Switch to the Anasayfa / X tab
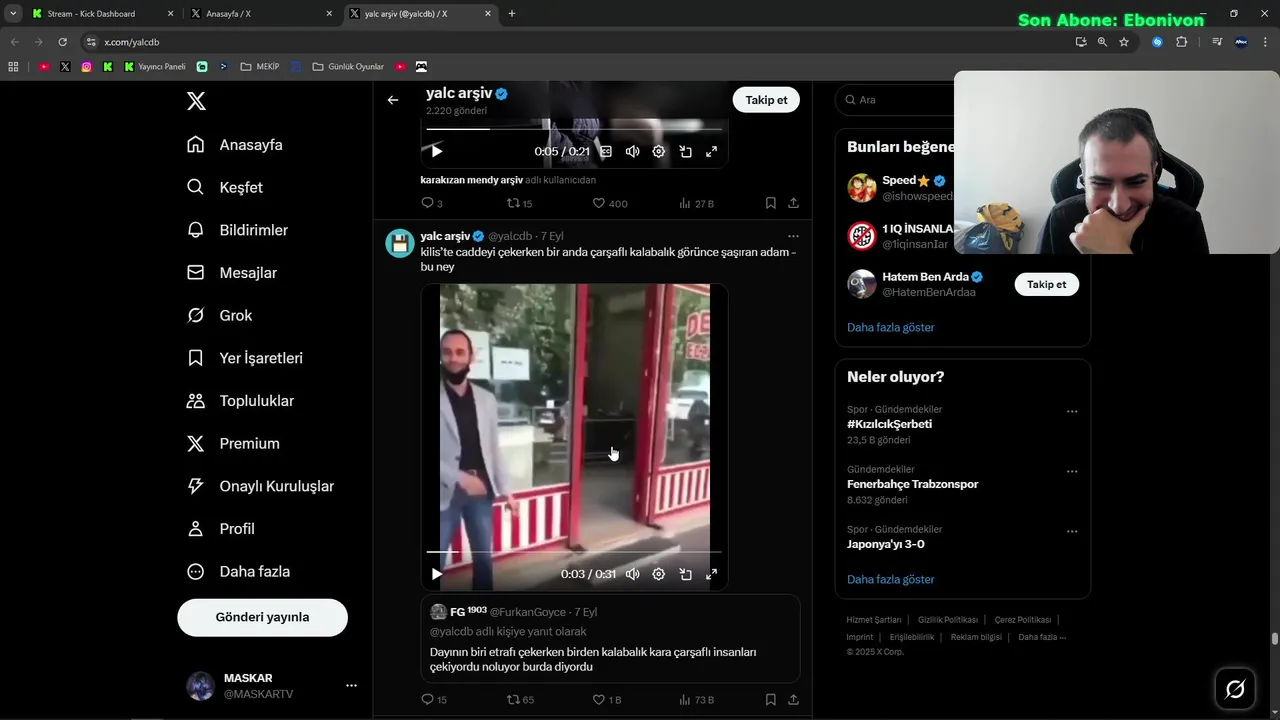 (x=262, y=14)
